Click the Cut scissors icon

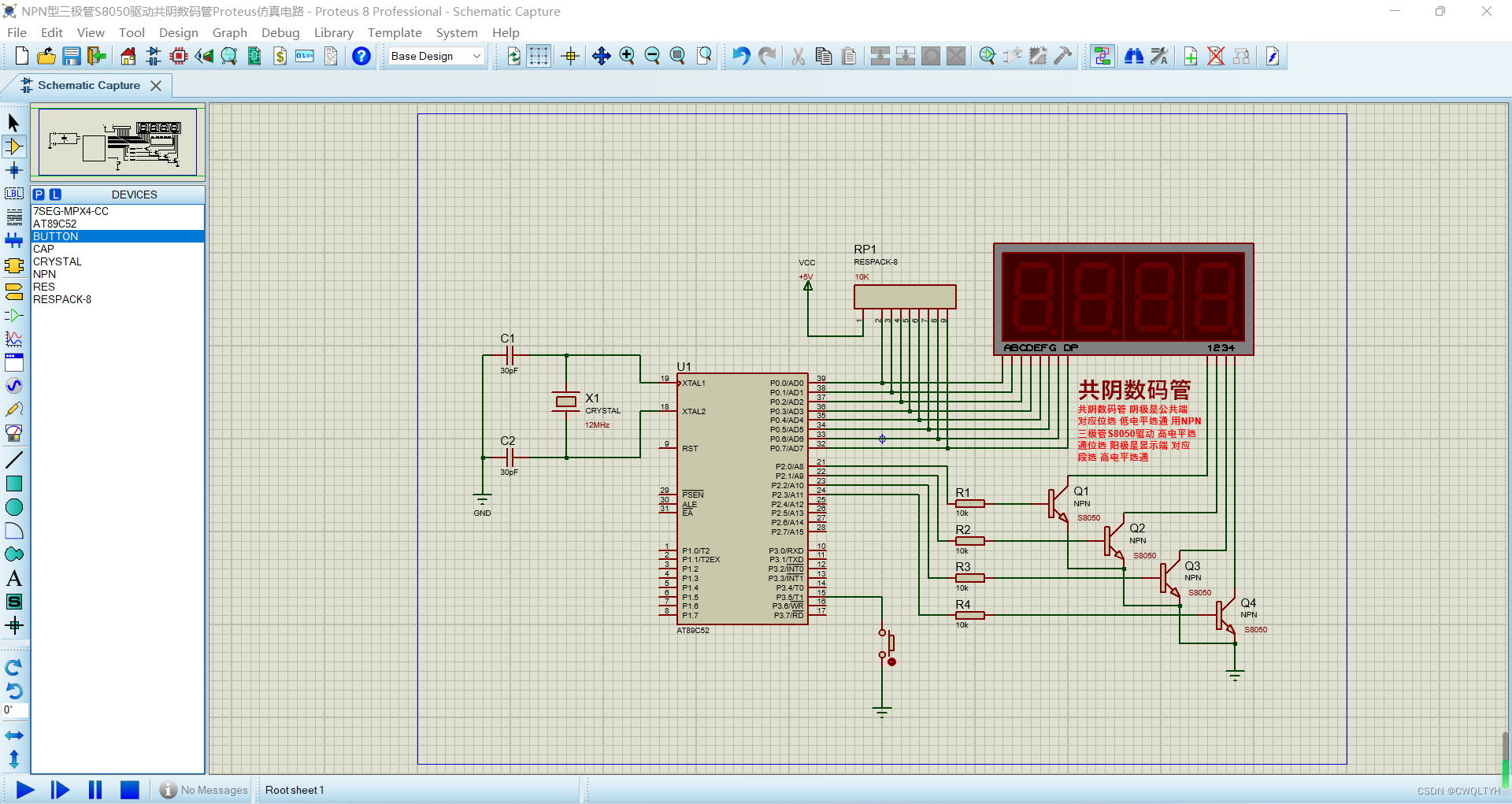[799, 56]
